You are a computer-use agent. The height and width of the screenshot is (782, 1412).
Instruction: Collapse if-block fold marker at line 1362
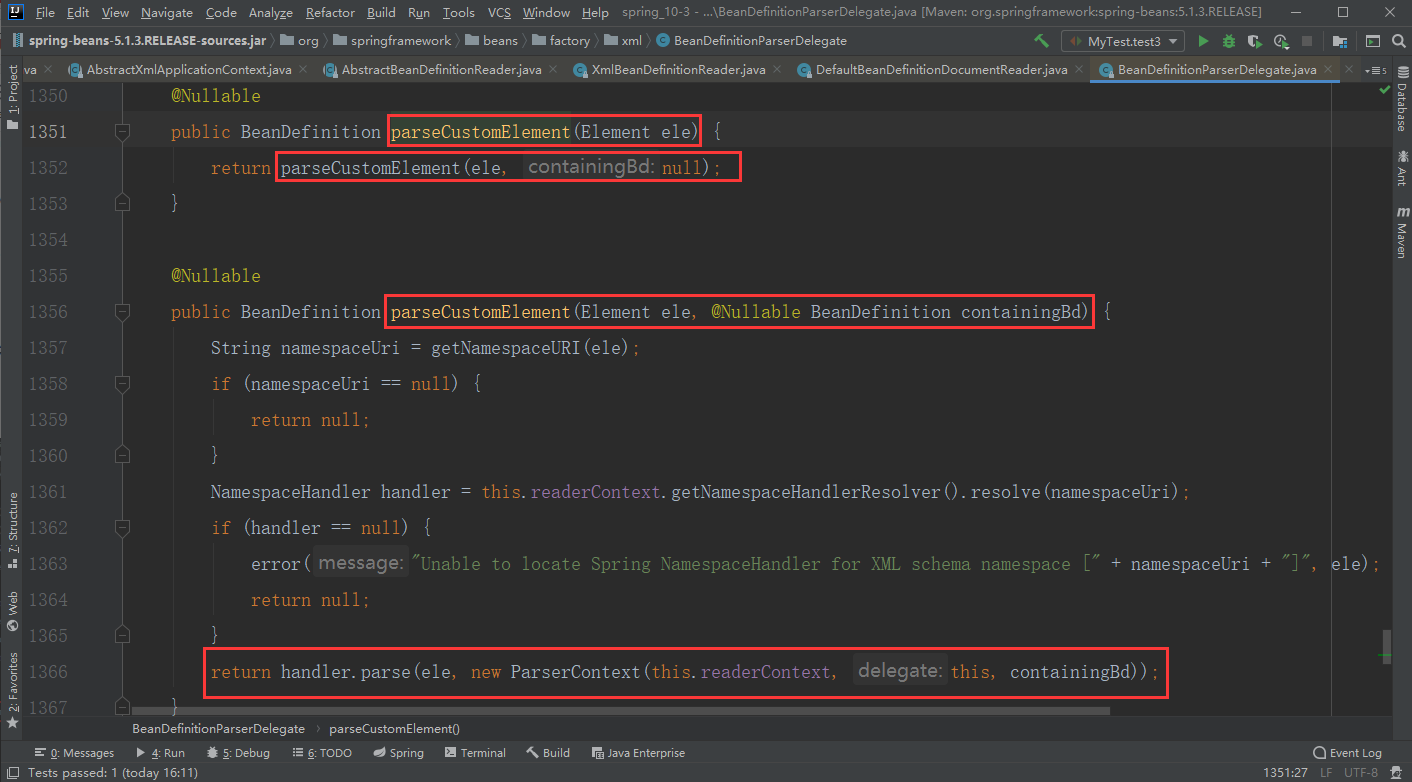[122, 528]
